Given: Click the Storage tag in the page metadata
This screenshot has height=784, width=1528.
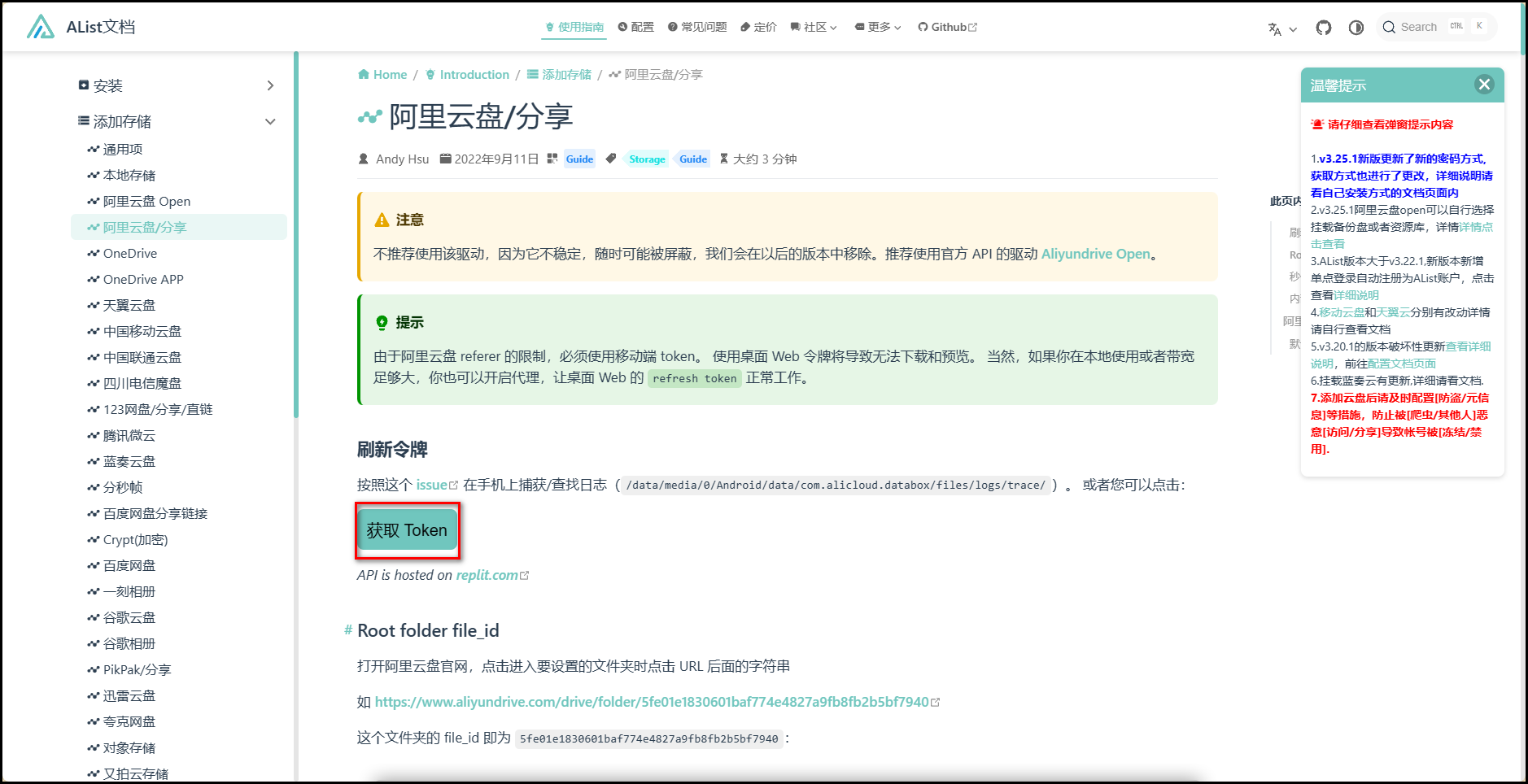Looking at the screenshot, I should (645, 159).
